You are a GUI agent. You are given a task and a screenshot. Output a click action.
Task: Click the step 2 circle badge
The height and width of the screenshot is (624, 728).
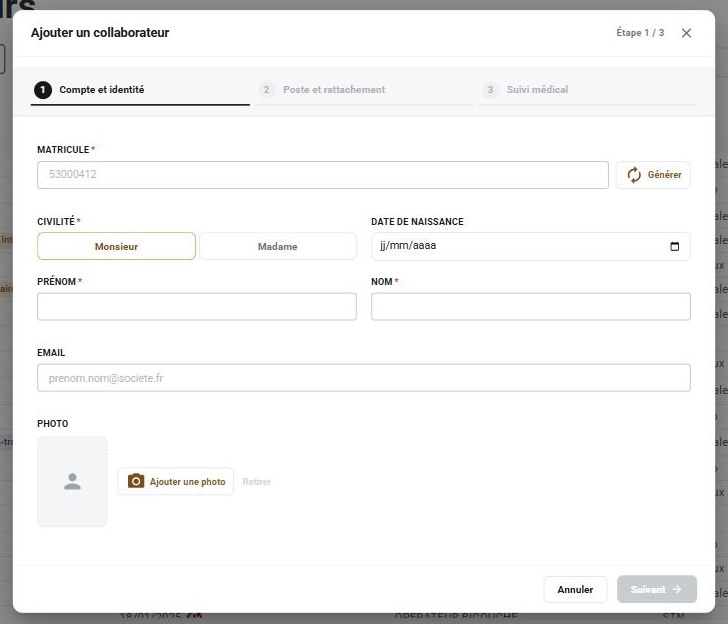[x=266, y=90]
